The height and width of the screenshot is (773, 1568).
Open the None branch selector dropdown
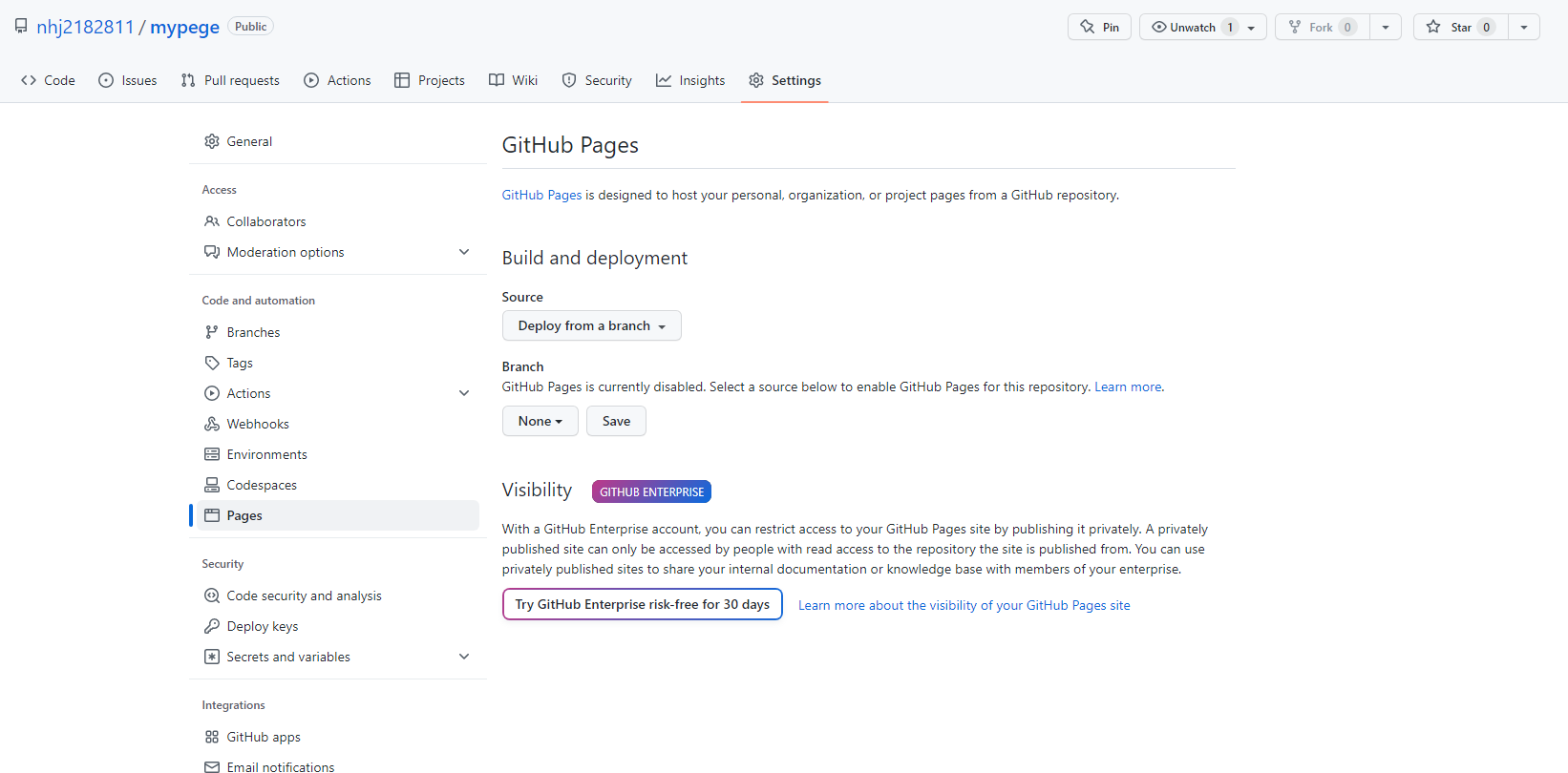[x=540, y=421]
